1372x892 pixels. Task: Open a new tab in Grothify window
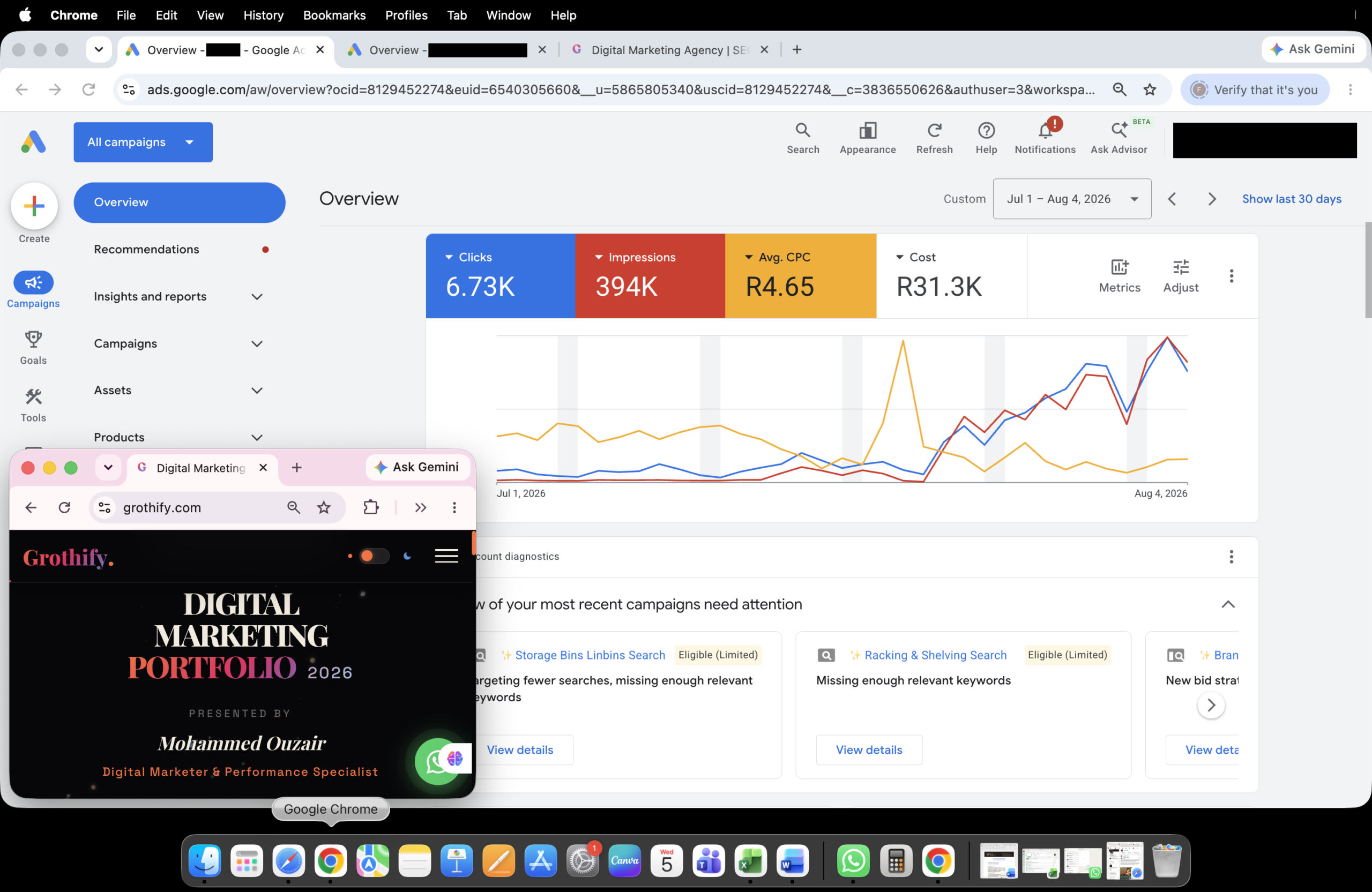[x=296, y=467]
